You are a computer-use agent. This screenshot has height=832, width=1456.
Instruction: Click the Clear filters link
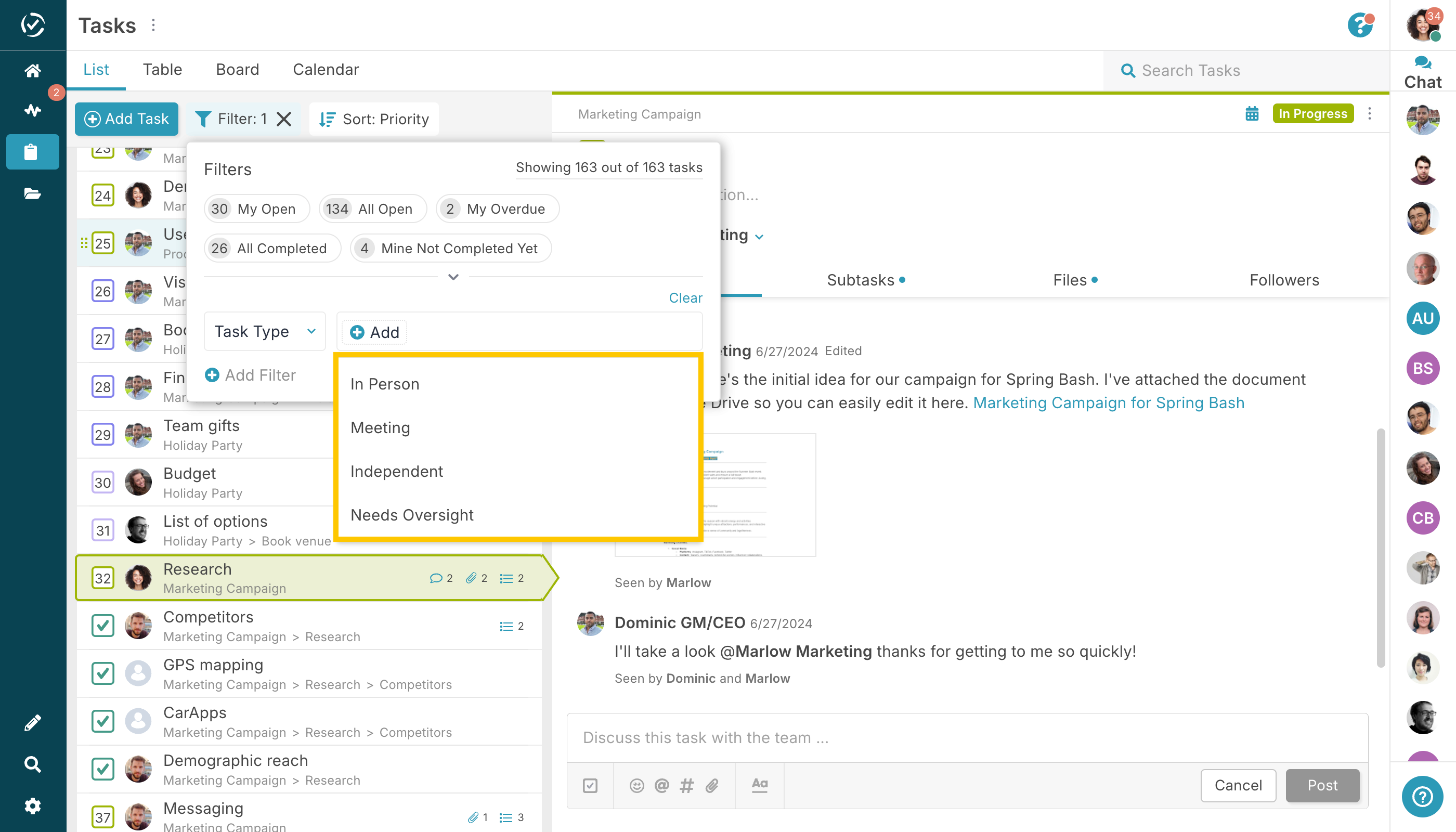pos(685,298)
